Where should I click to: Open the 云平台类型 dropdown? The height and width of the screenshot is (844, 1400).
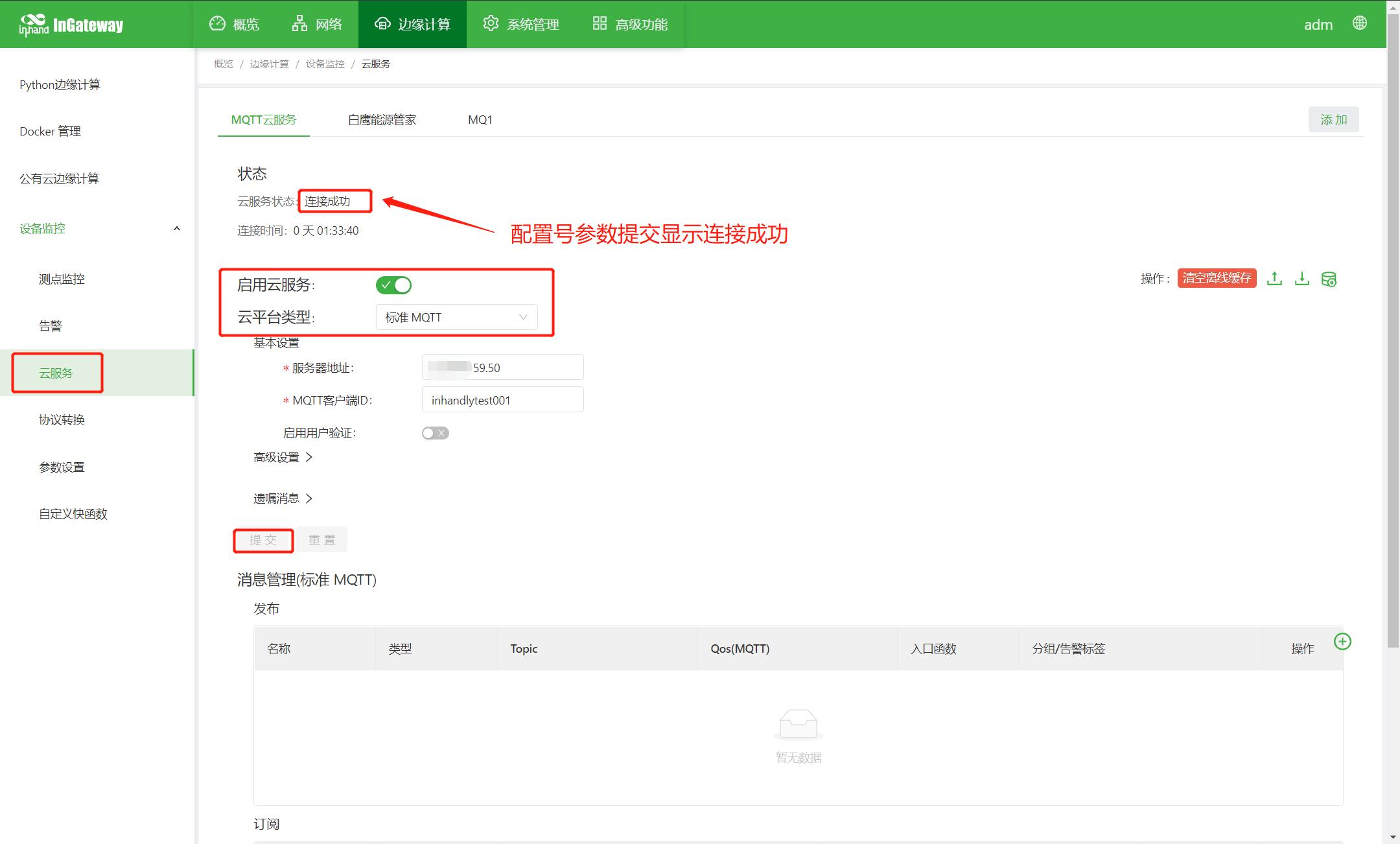tap(456, 317)
